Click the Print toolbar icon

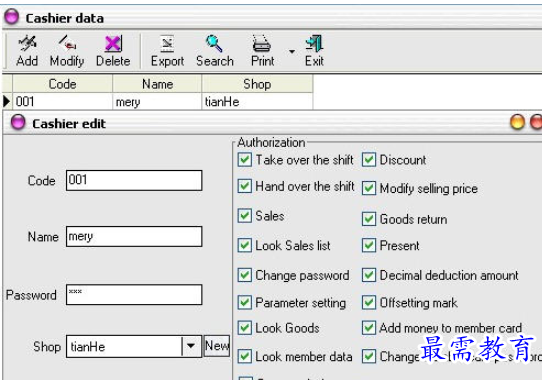click(262, 43)
